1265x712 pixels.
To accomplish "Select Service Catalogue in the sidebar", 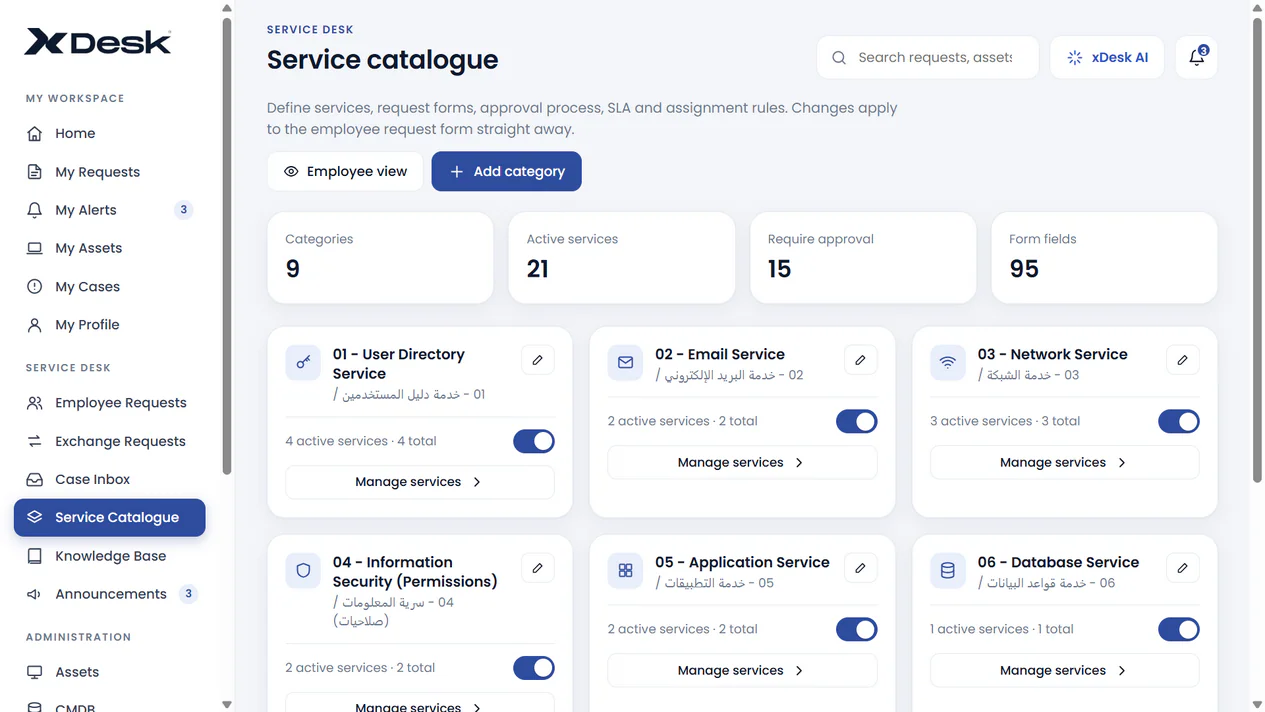I will (x=110, y=518).
